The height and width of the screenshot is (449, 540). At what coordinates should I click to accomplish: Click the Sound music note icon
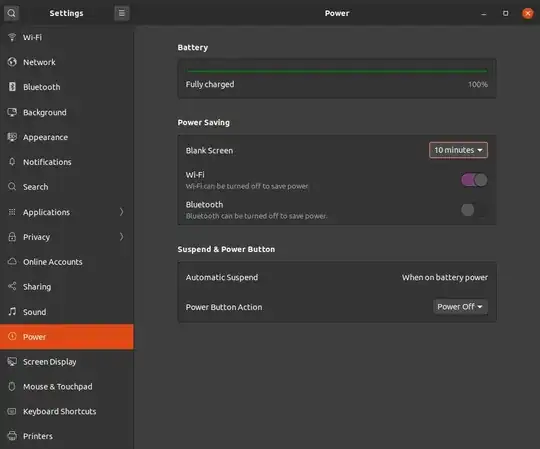[12, 312]
